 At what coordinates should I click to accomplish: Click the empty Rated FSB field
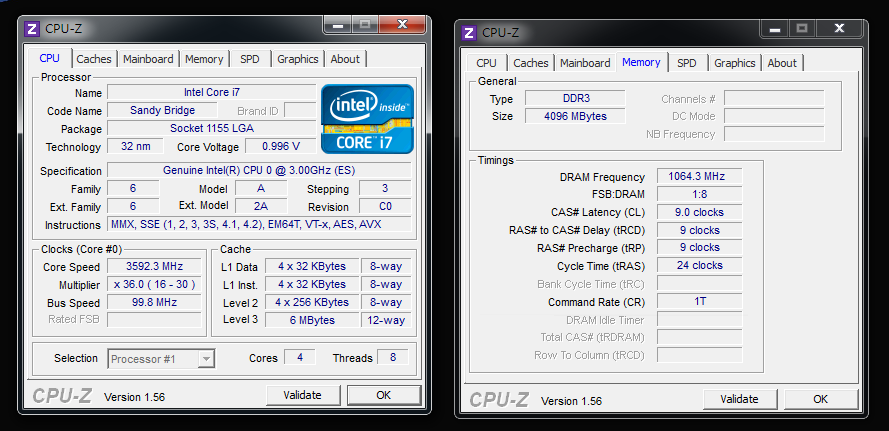(x=154, y=320)
